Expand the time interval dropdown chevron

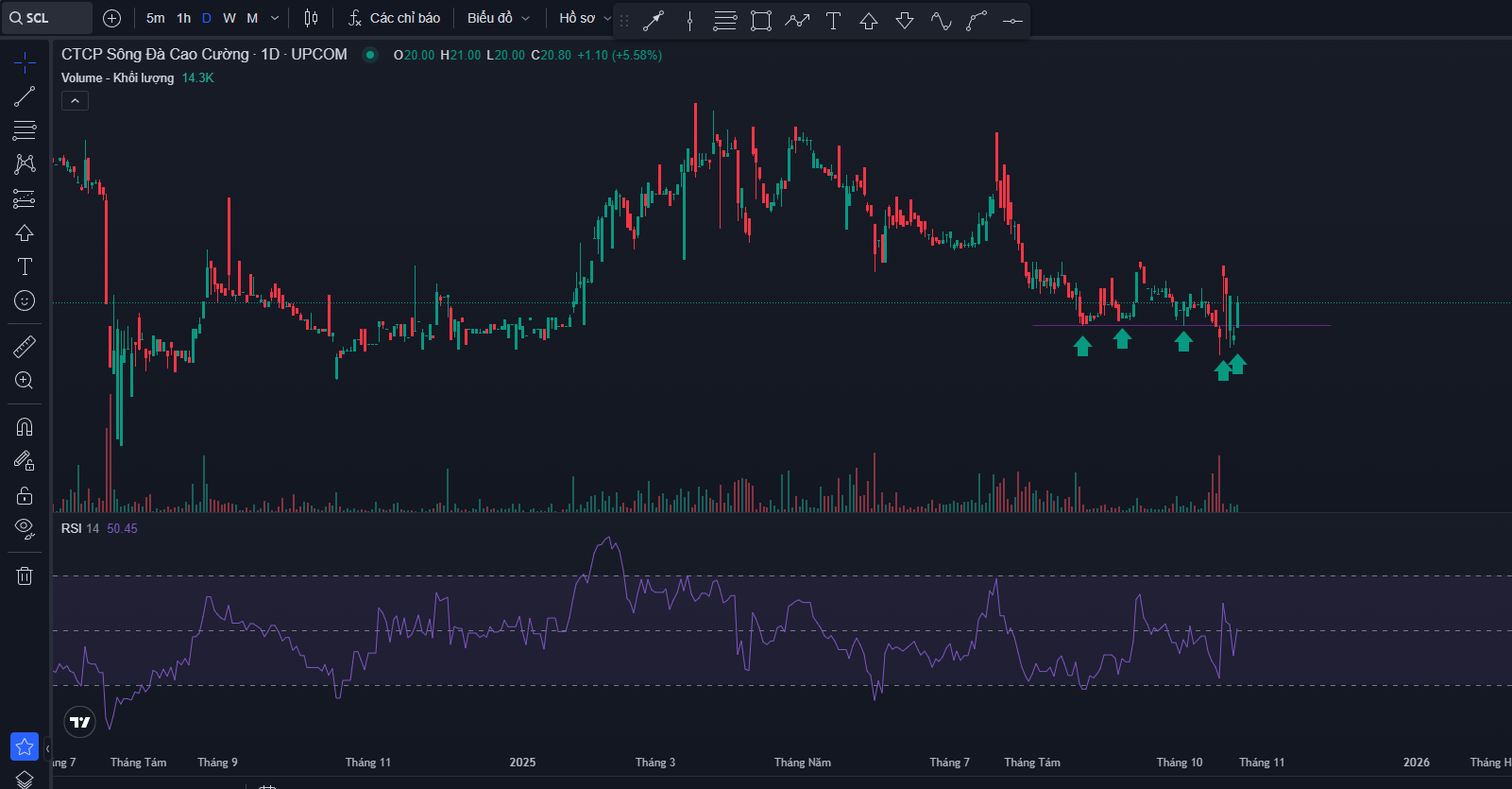275,18
